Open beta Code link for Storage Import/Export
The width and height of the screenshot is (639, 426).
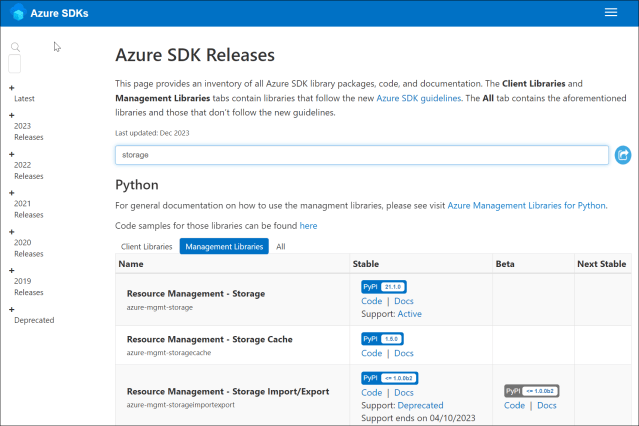(514, 405)
